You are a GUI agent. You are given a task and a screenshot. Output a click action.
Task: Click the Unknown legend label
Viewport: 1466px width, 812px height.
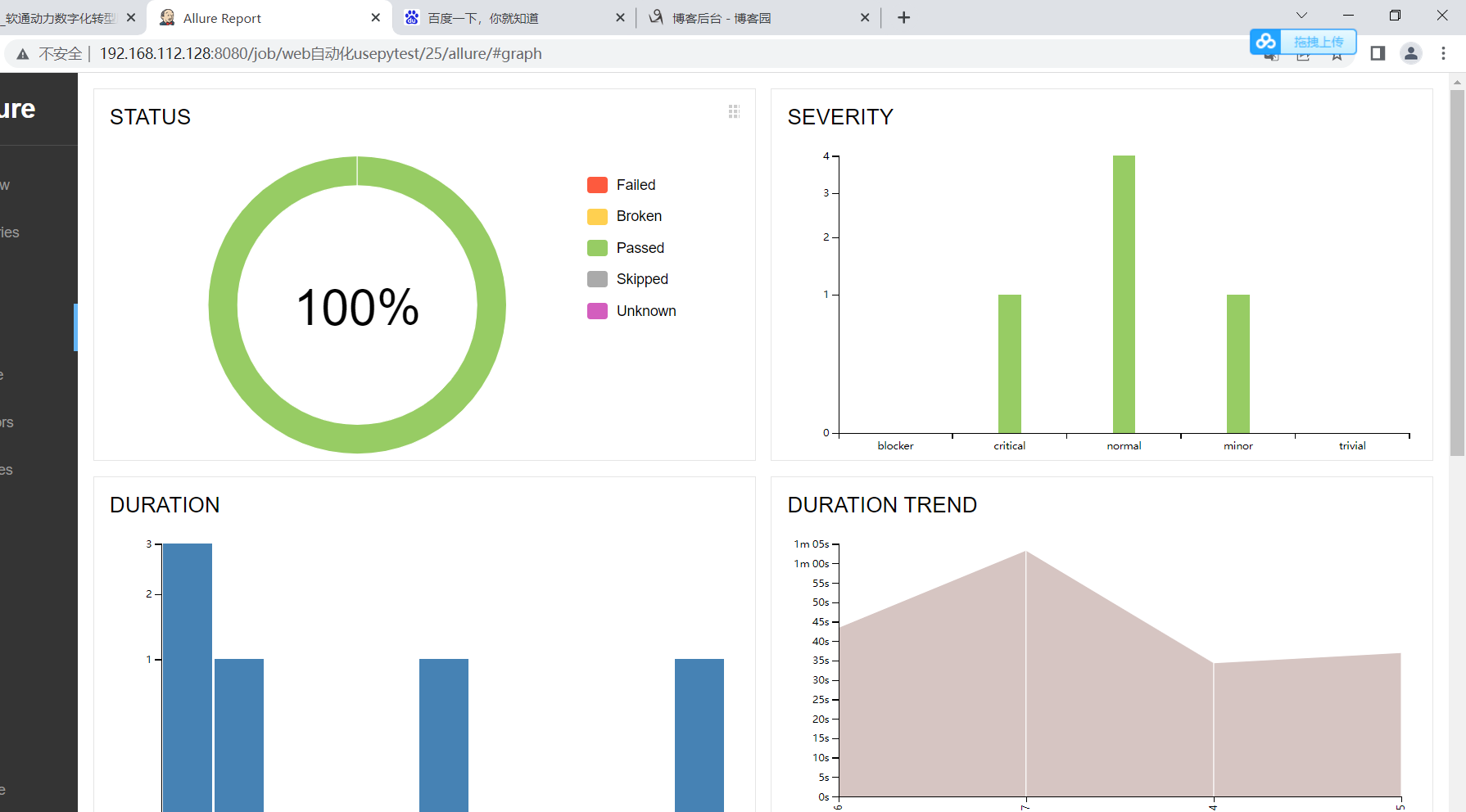tap(646, 311)
